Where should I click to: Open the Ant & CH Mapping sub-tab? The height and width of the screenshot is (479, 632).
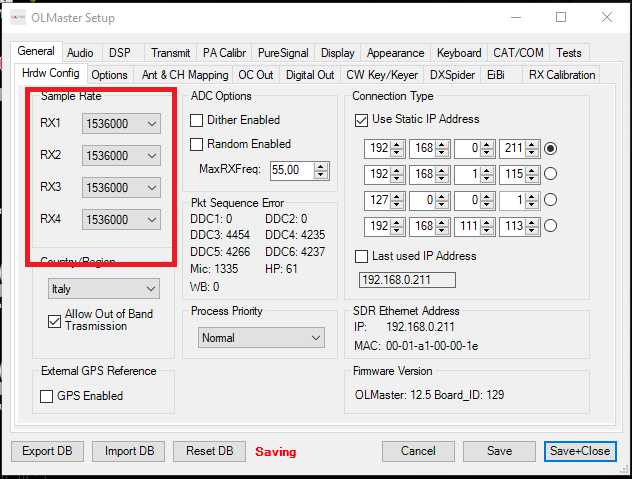185,75
